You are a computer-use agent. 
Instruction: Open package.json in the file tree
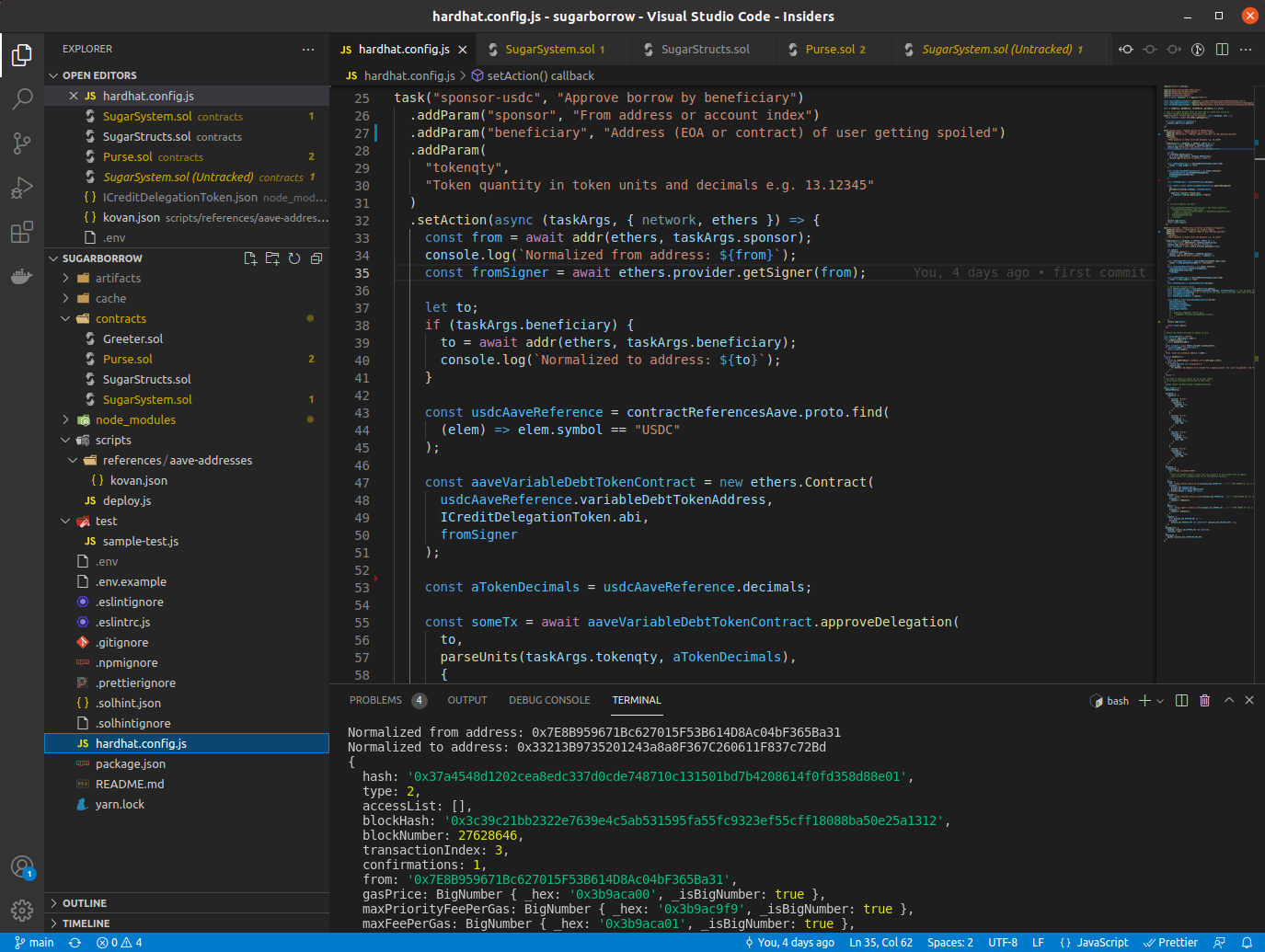tap(131, 763)
